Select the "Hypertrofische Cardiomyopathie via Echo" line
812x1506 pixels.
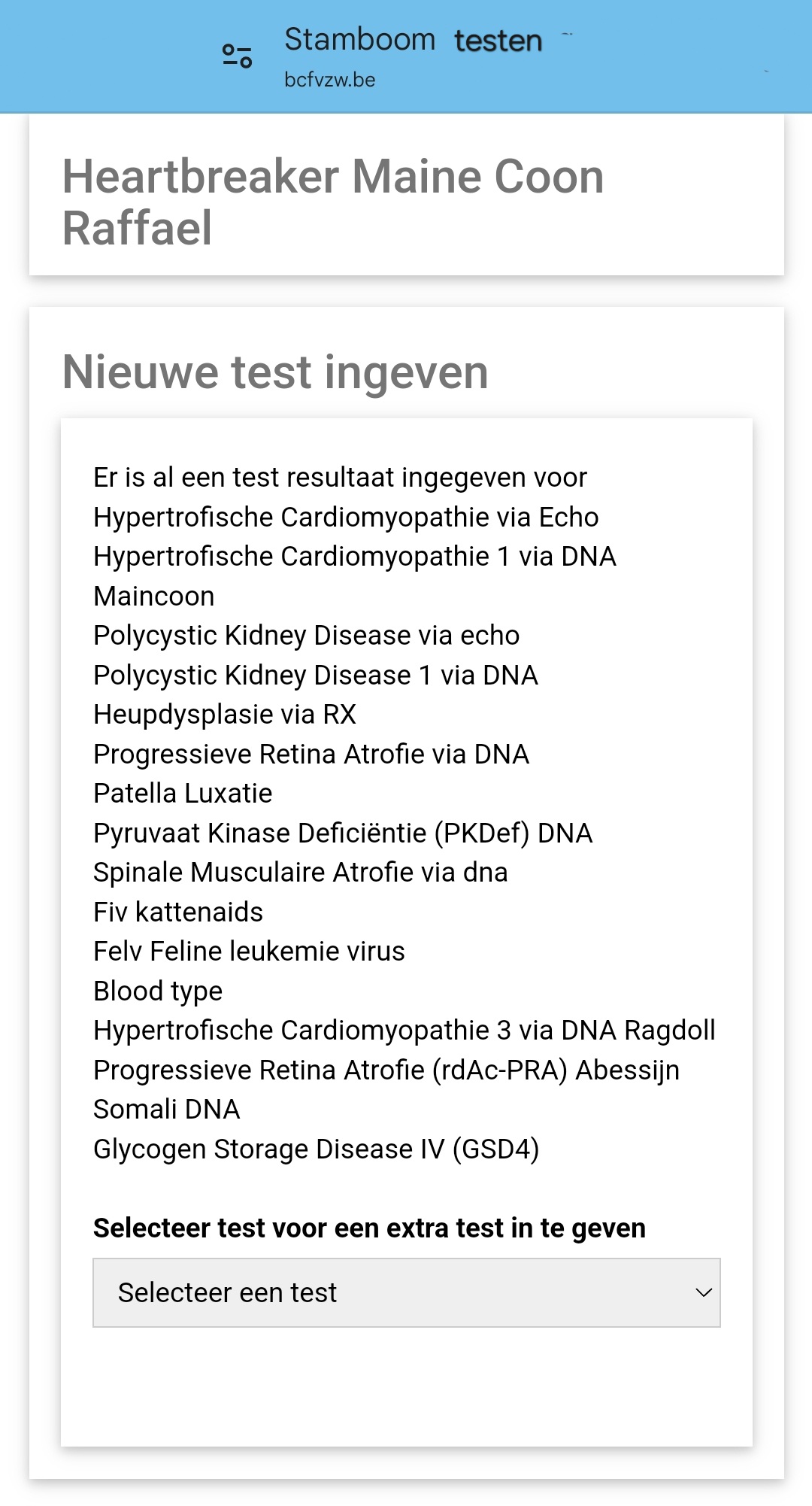[346, 518]
